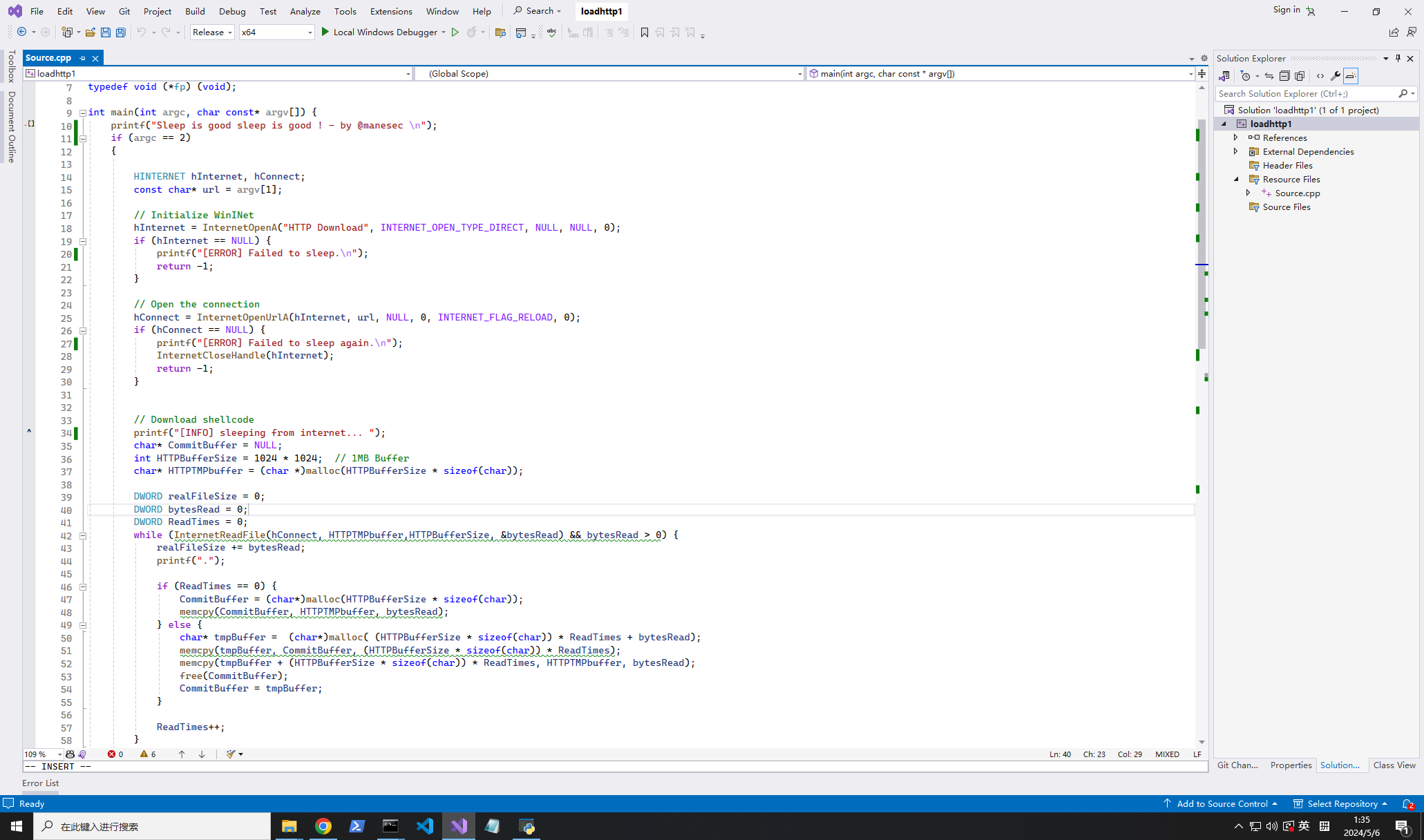This screenshot has width=1424, height=840.
Task: Click the Open File folder icon
Action: (90, 32)
